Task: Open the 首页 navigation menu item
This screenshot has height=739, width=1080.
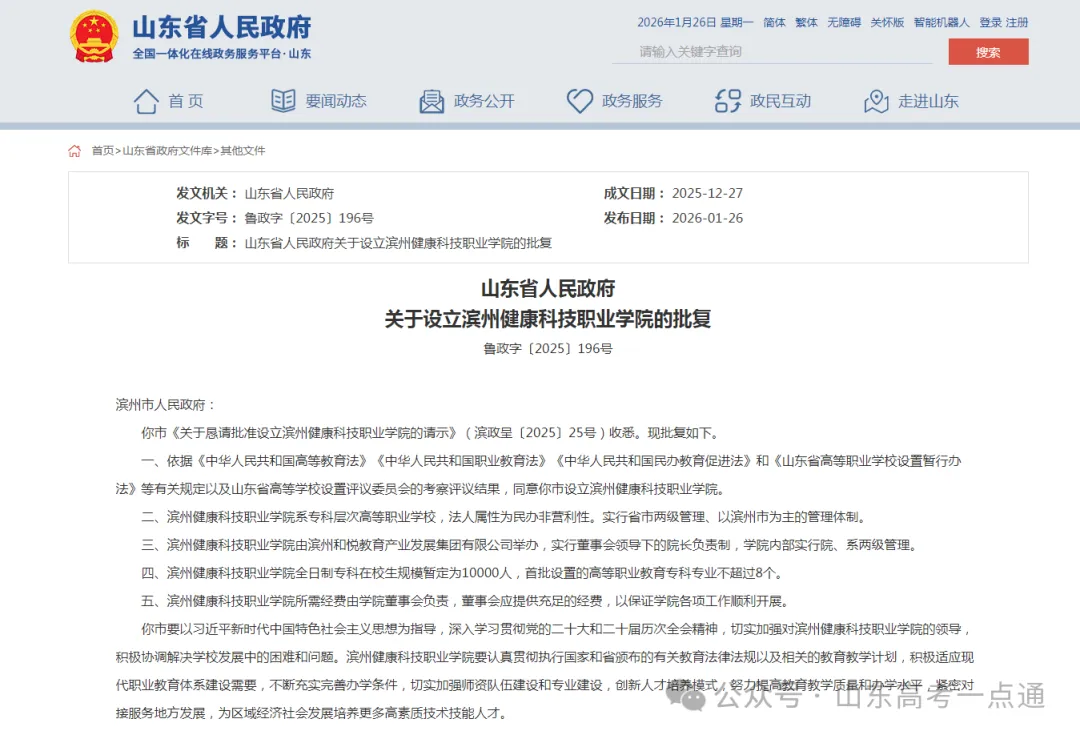Action: click(186, 101)
